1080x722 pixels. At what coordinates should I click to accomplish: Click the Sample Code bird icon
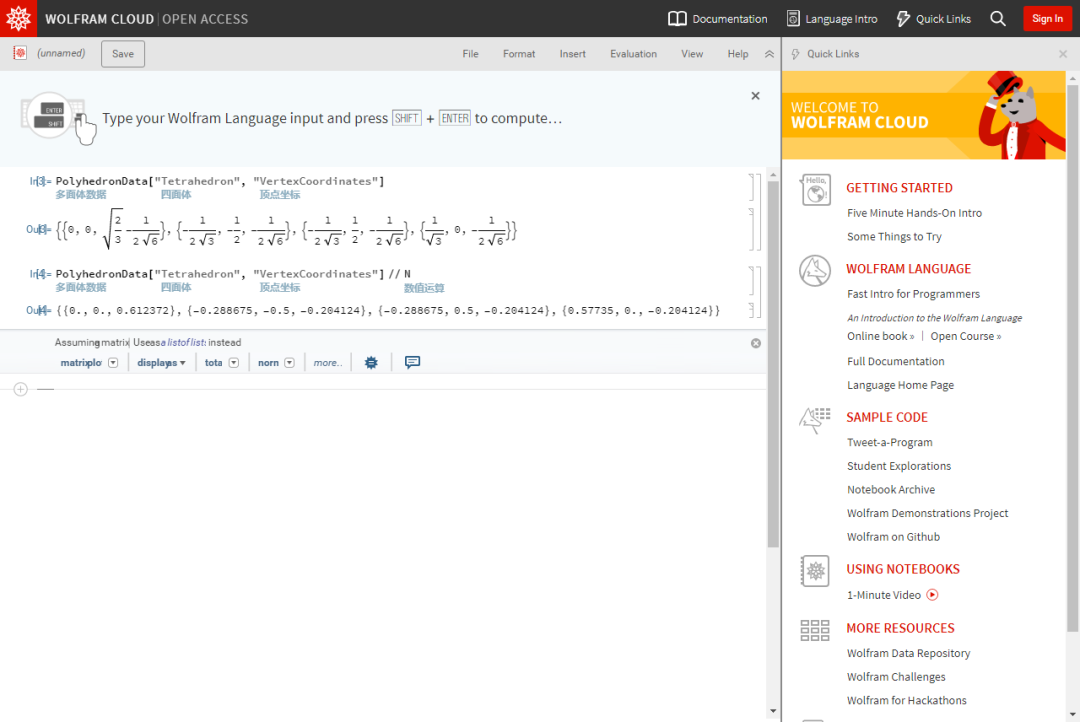(815, 420)
